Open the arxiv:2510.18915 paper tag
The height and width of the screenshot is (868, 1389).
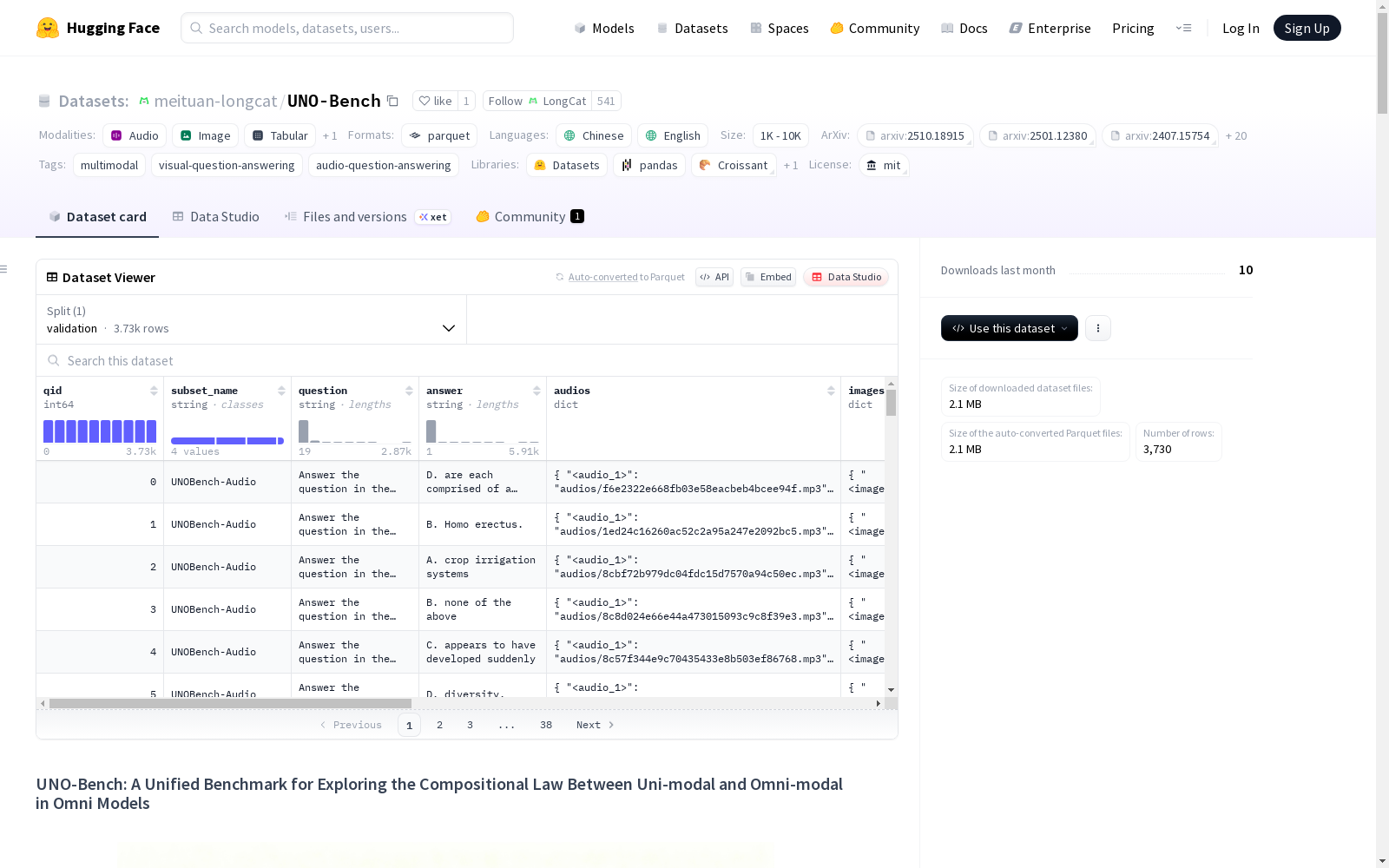(915, 135)
